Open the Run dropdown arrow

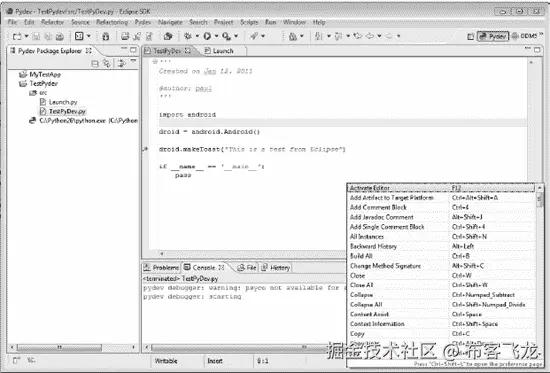point(216,36)
